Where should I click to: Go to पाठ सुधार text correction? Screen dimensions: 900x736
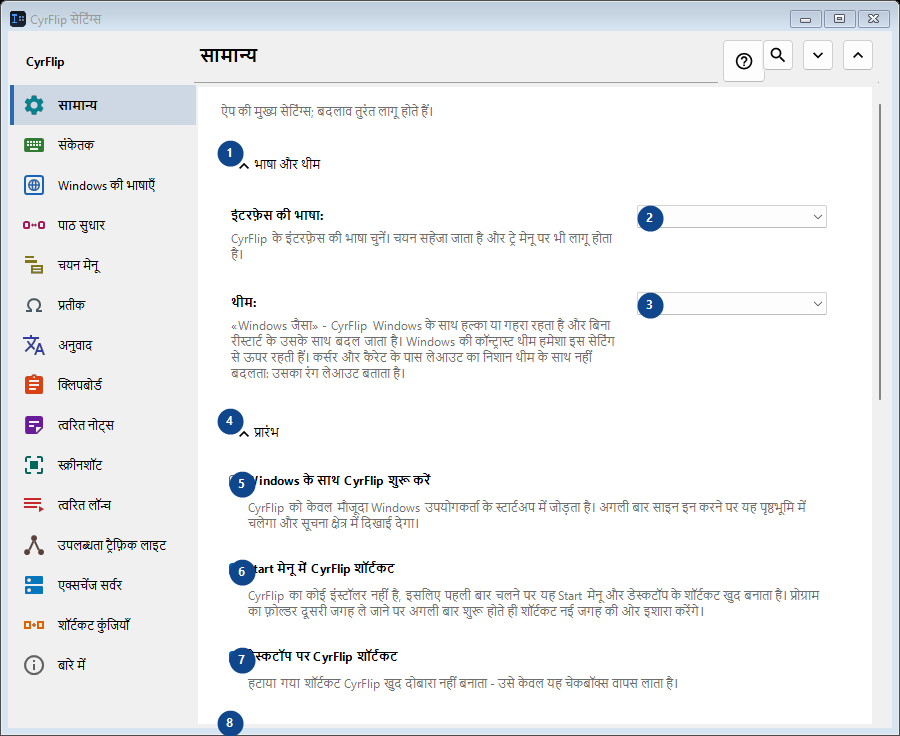coord(103,225)
